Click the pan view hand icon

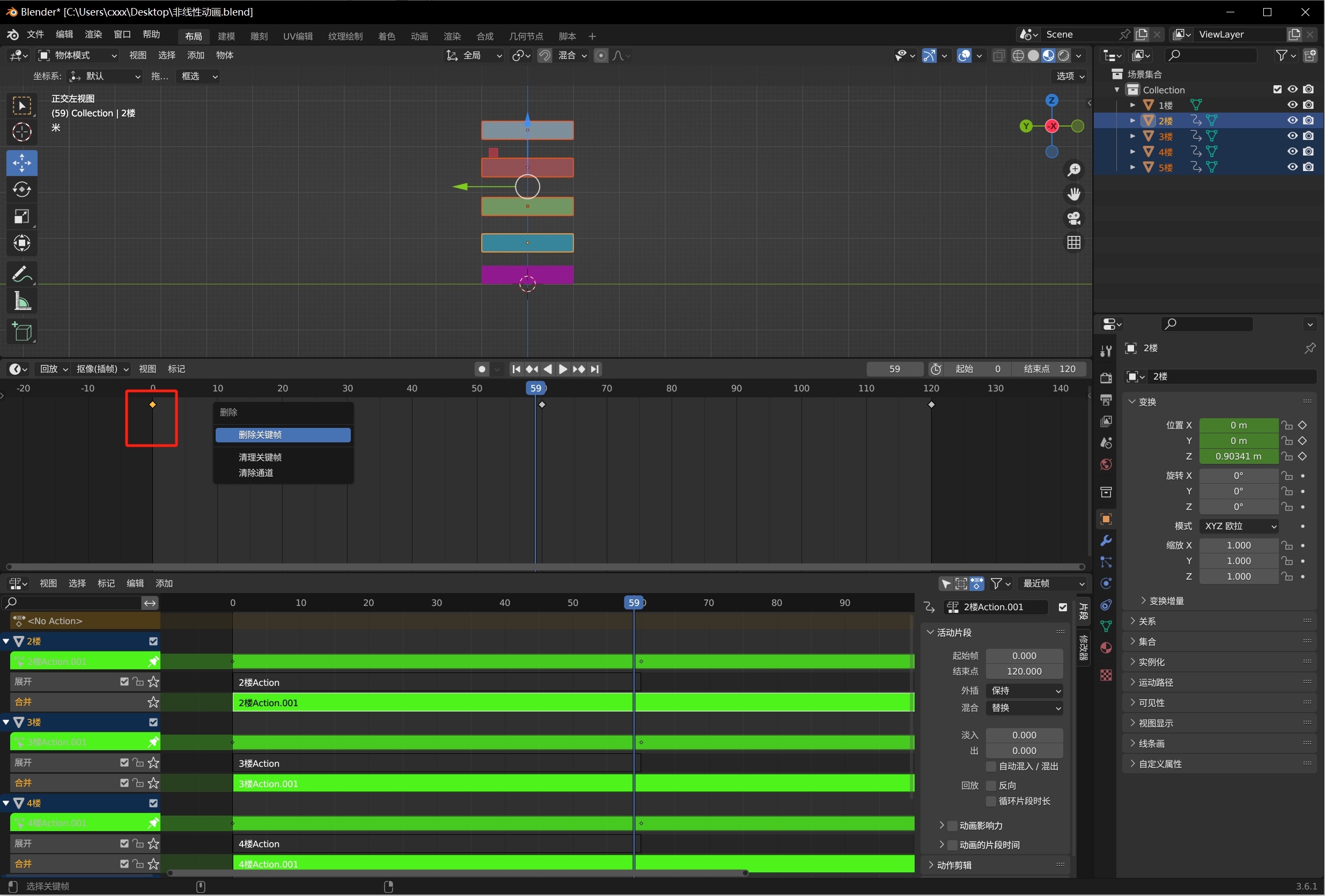pos(1073,194)
